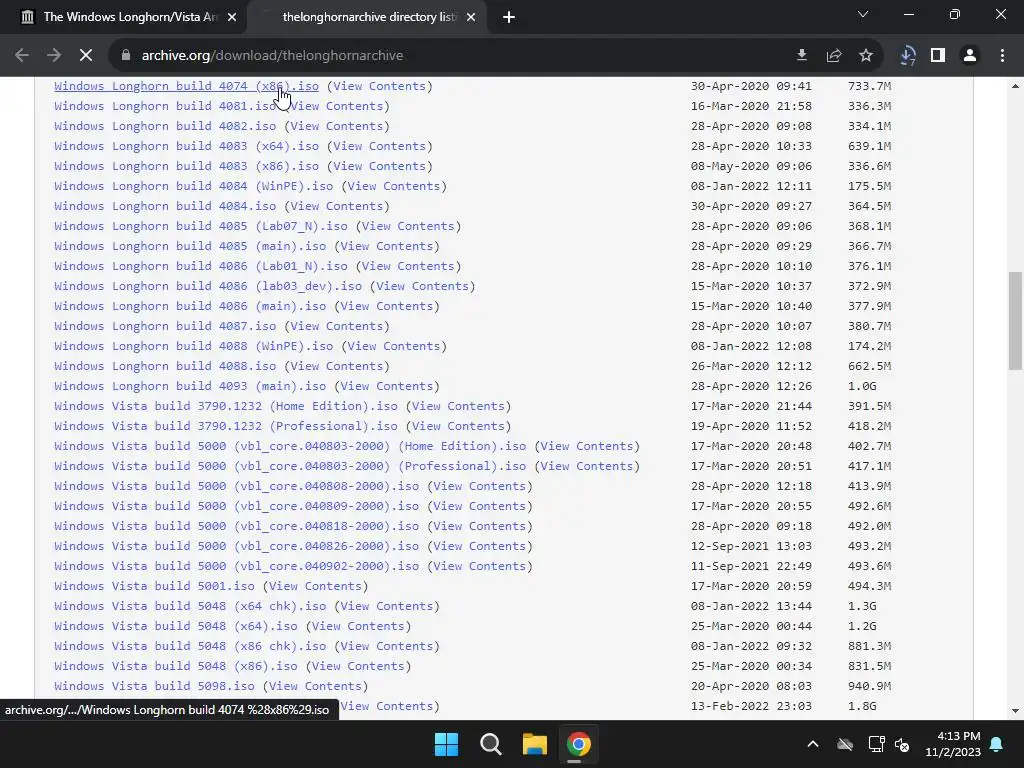Click the browser back arrow
The image size is (1024, 768).
coord(22,56)
